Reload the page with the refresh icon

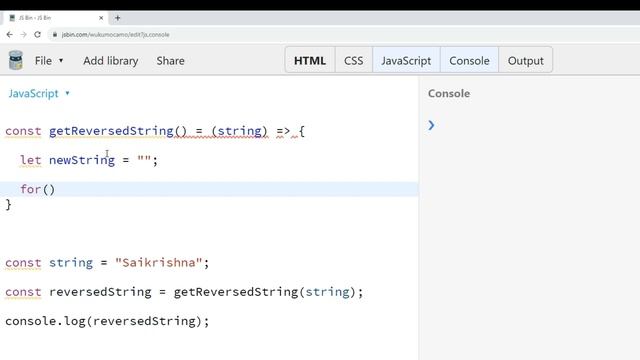37,35
